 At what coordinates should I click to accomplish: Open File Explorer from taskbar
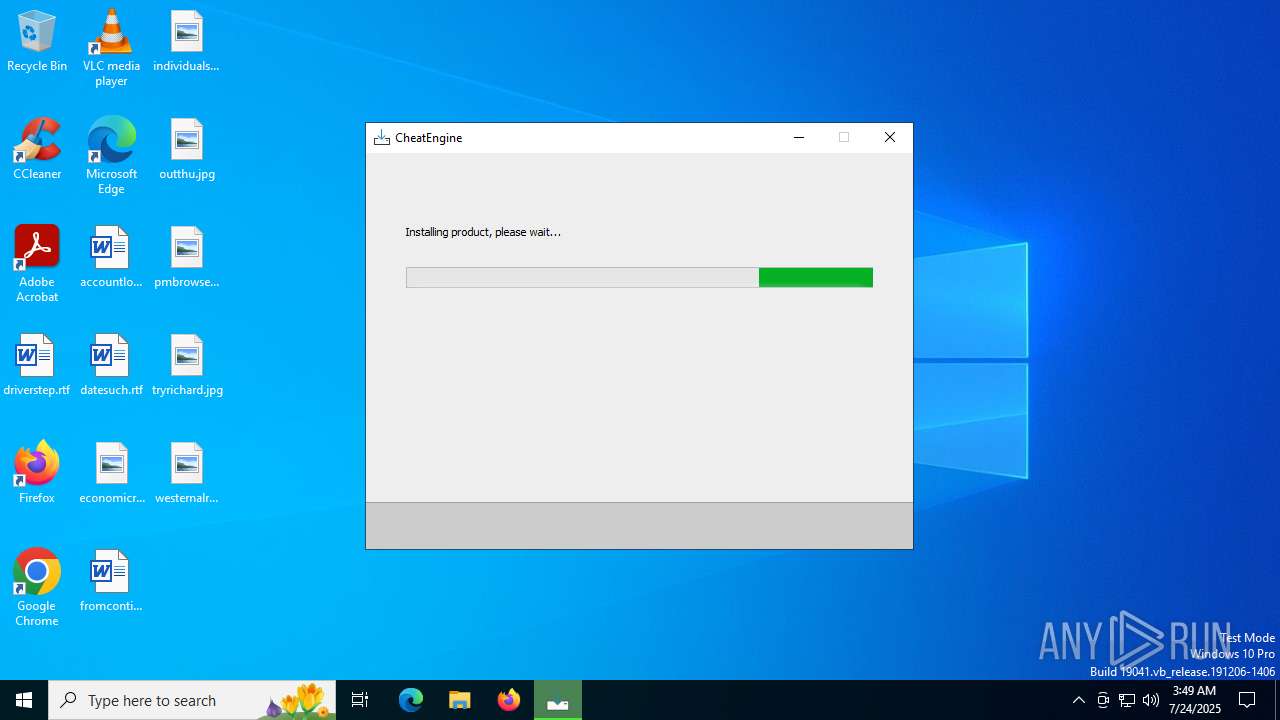click(x=460, y=700)
